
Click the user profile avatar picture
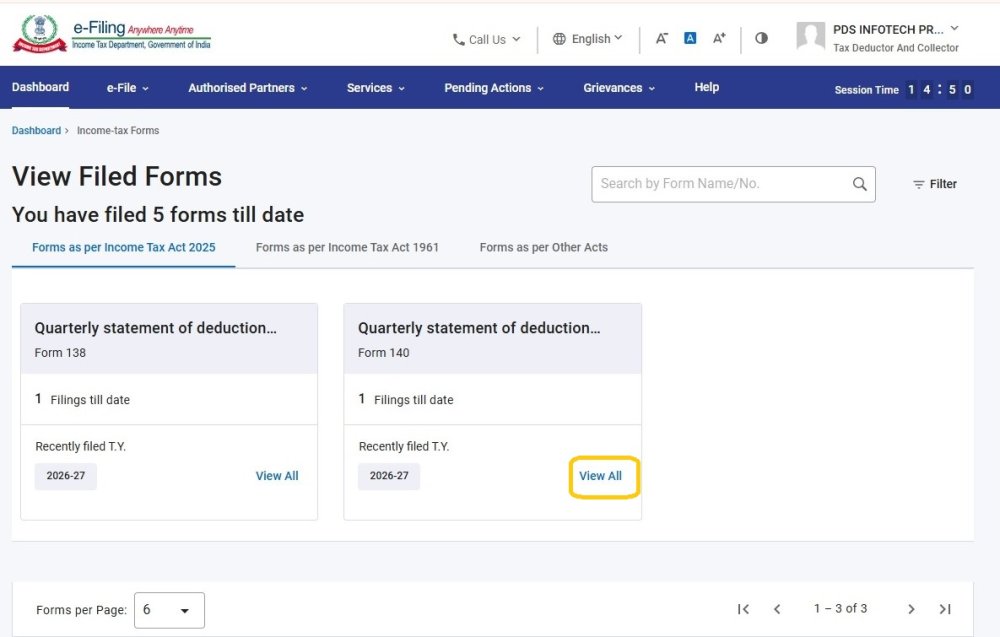coord(811,36)
